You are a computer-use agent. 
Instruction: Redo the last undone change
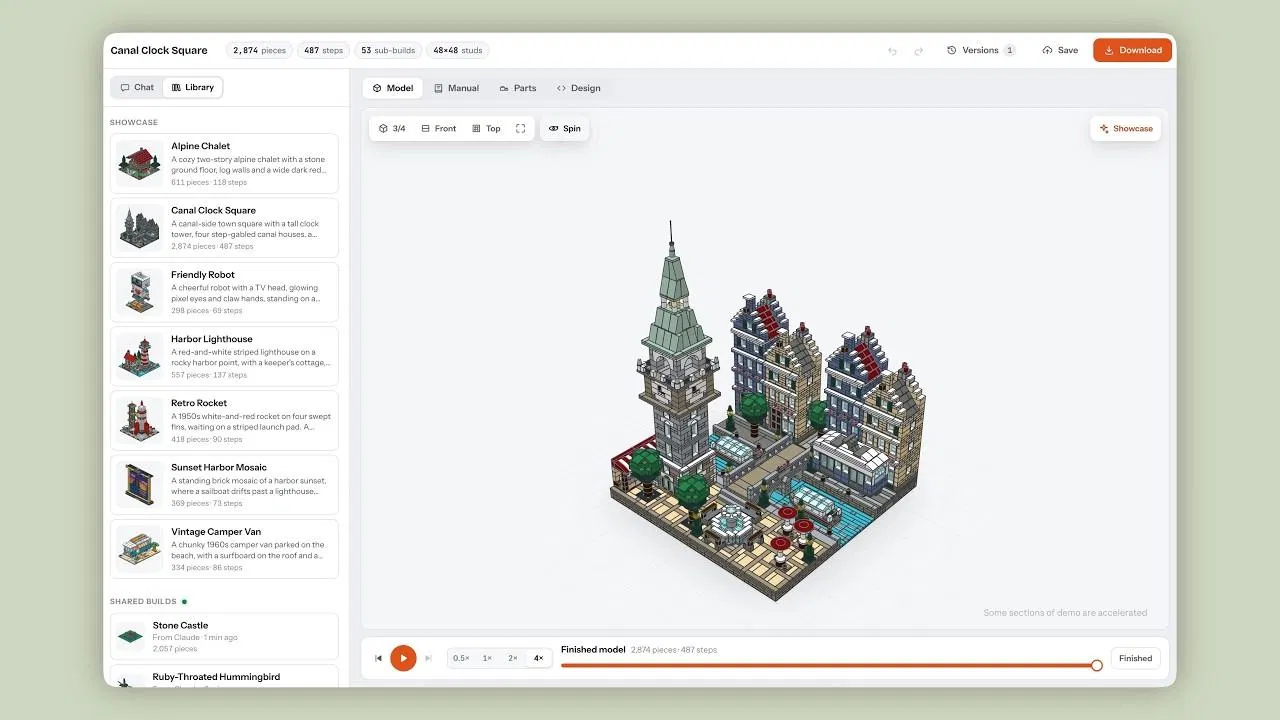click(918, 51)
